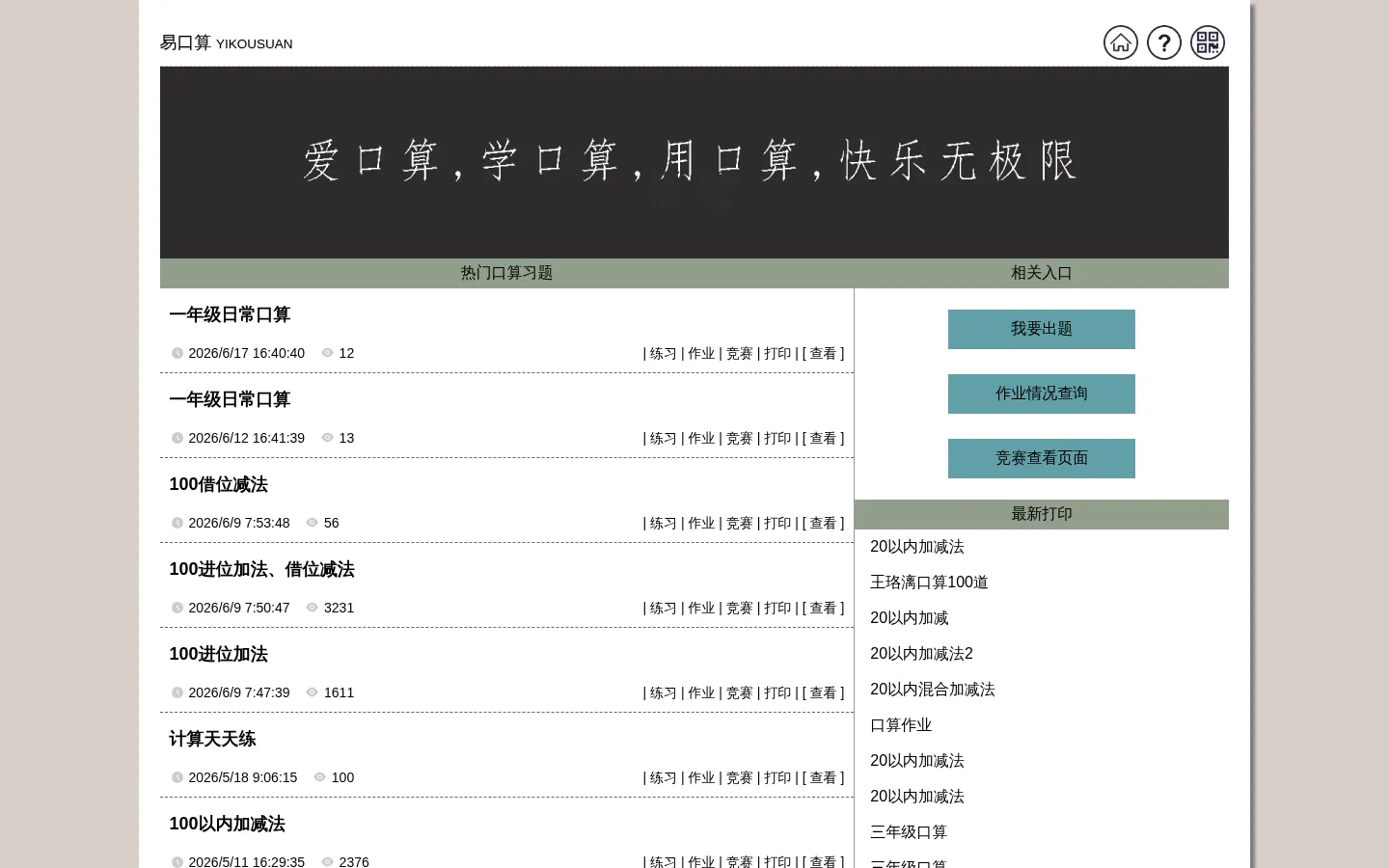Click view count 3231 eye icon
This screenshot has width=1389, height=868.
pos(312,608)
